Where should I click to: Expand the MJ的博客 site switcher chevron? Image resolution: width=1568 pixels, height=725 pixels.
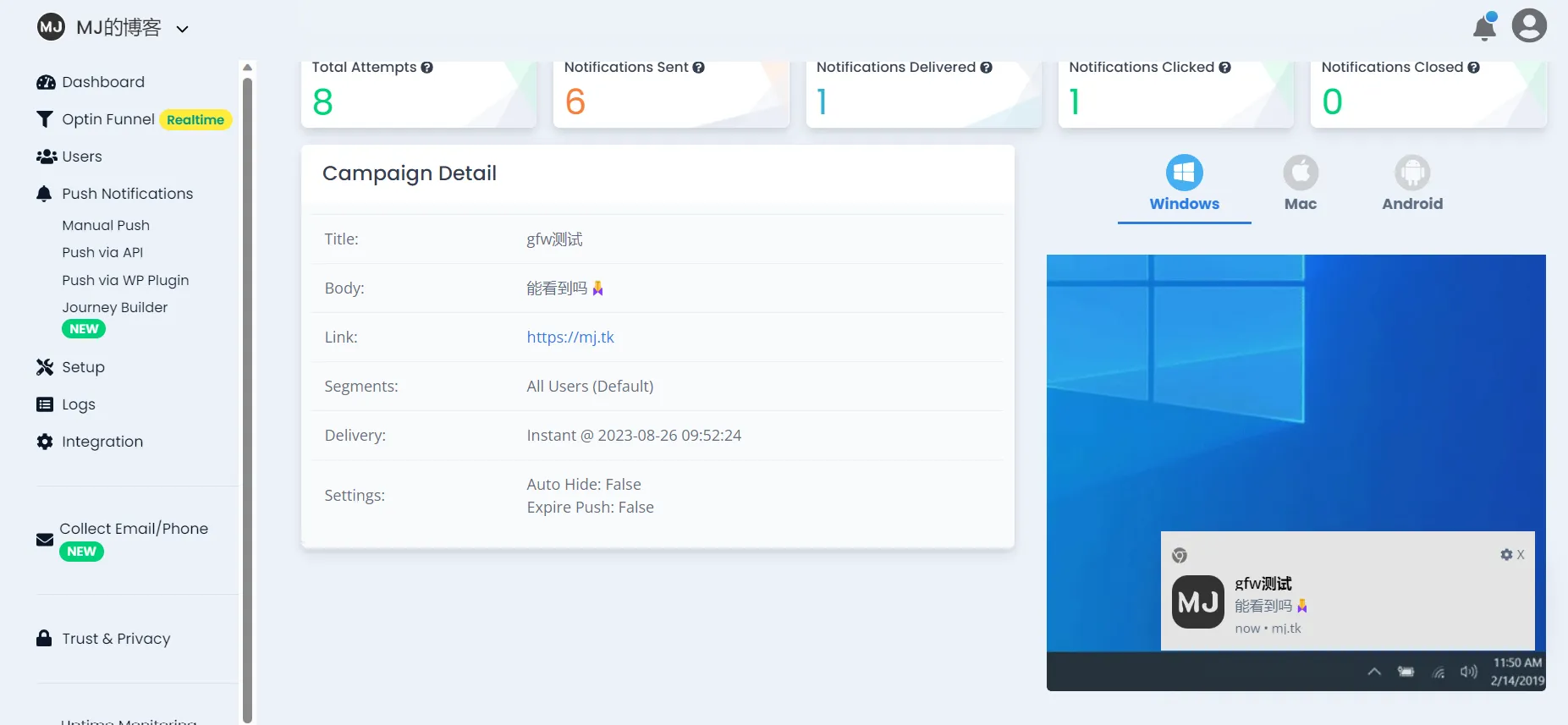[x=182, y=29]
